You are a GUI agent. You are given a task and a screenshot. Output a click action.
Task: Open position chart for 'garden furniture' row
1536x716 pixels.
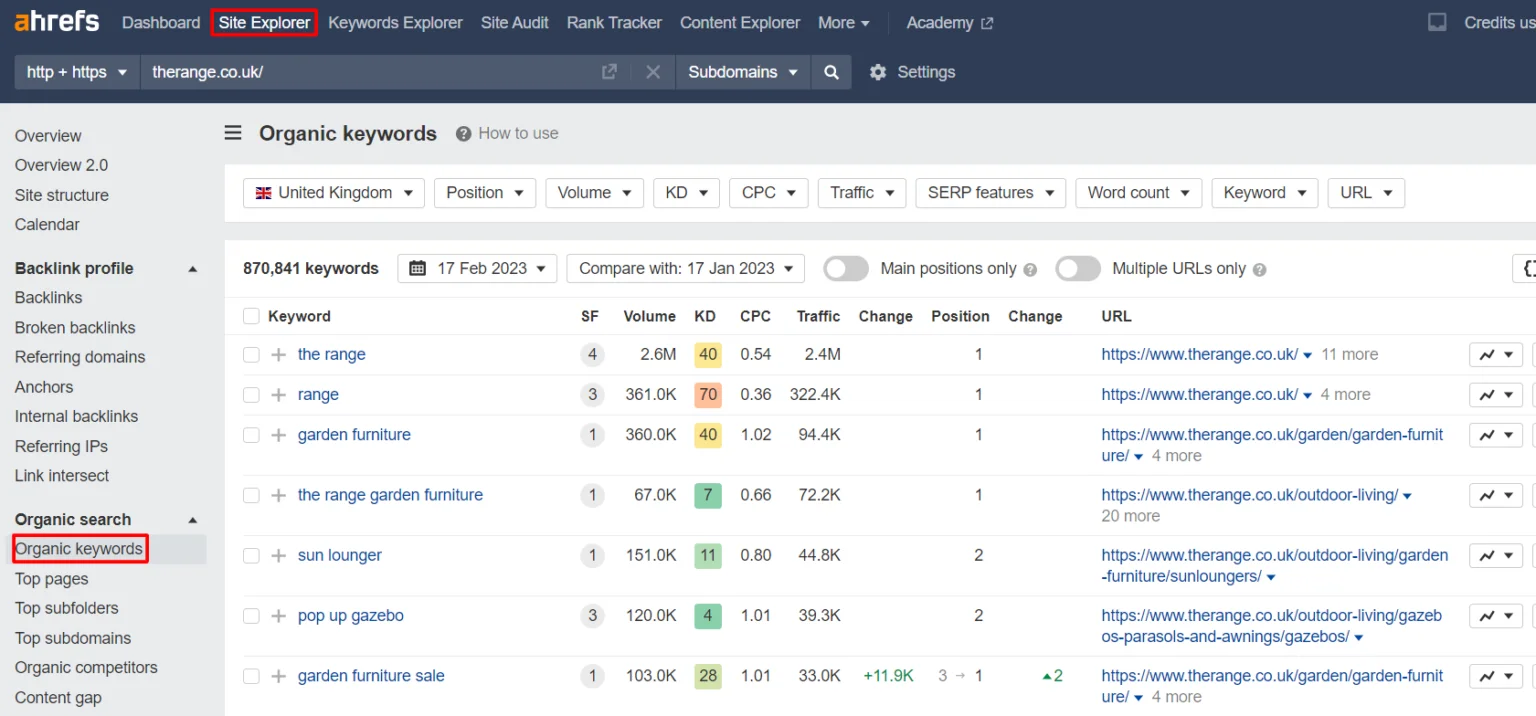click(x=1496, y=435)
